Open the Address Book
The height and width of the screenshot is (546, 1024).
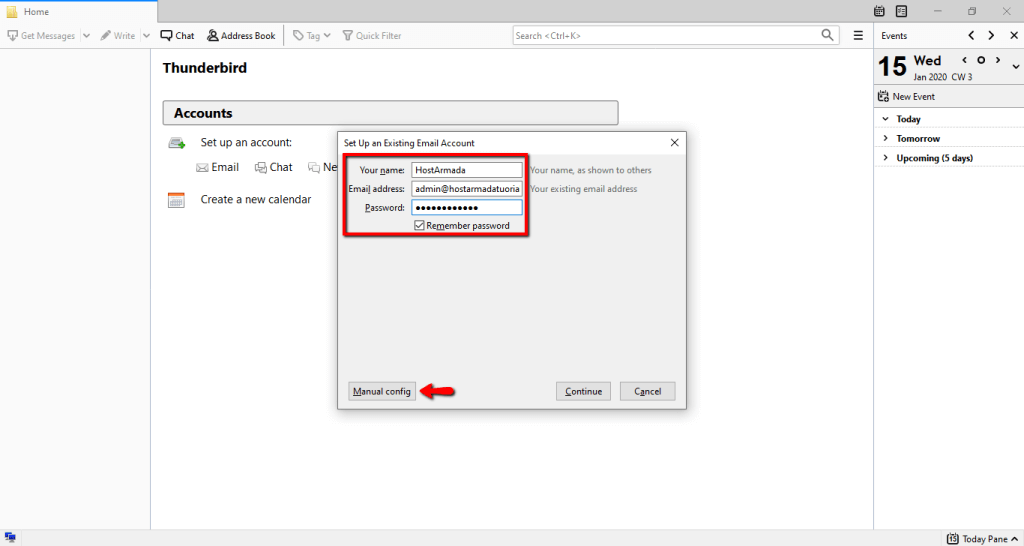[241, 36]
